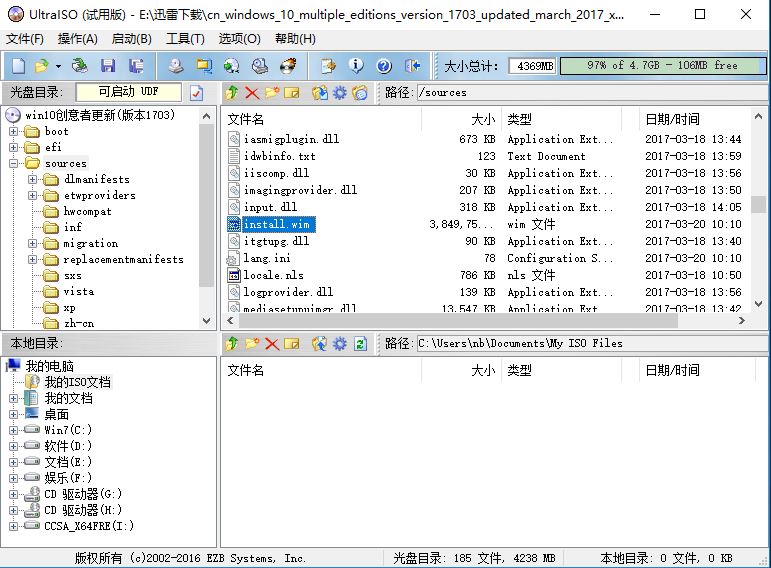Select the install.wim file
The width and height of the screenshot is (771, 568).
pos(277,224)
